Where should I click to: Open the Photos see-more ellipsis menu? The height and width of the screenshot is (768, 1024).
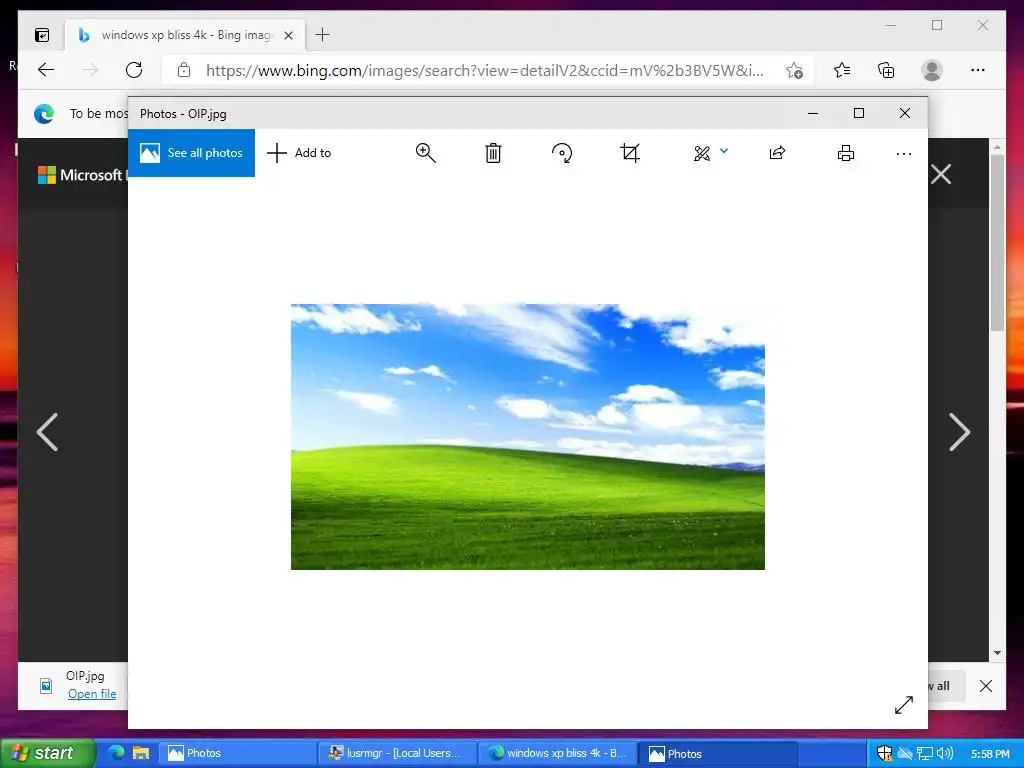pos(904,154)
